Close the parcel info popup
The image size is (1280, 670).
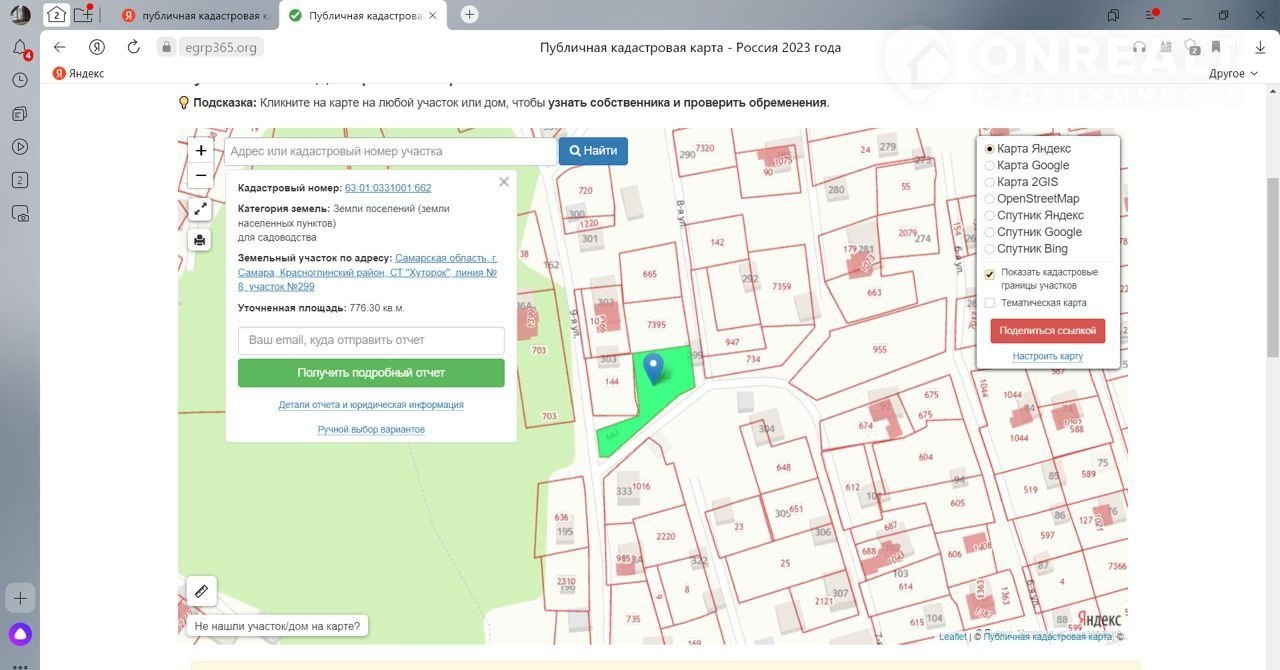(504, 182)
